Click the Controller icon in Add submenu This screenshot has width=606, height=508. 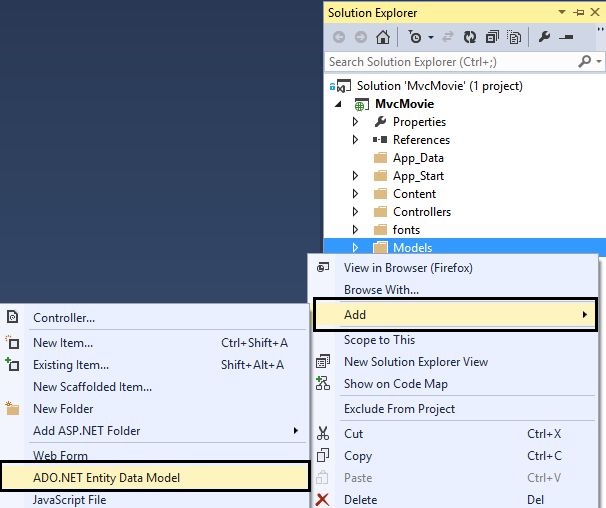[x=12, y=317]
